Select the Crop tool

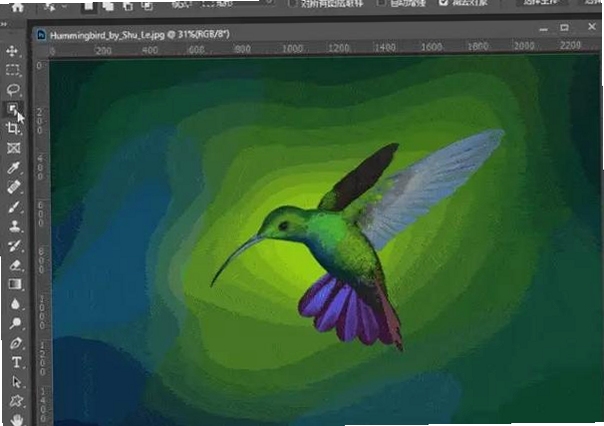tap(13, 128)
